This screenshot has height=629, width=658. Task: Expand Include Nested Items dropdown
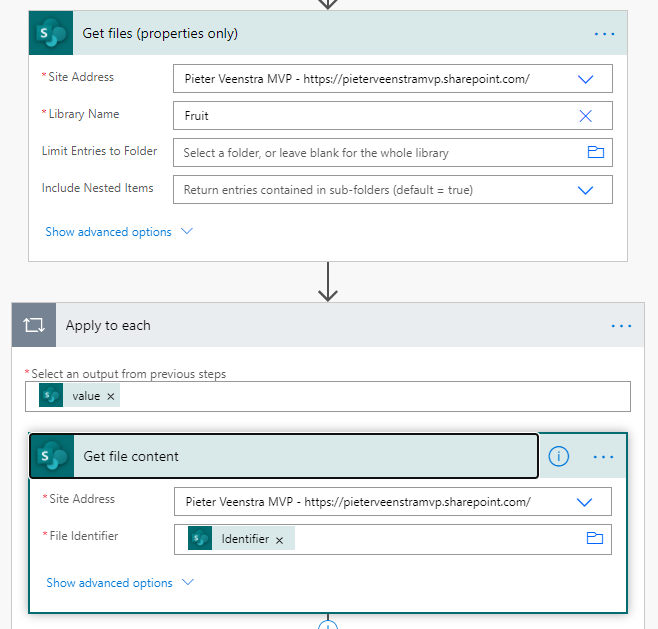coord(585,190)
